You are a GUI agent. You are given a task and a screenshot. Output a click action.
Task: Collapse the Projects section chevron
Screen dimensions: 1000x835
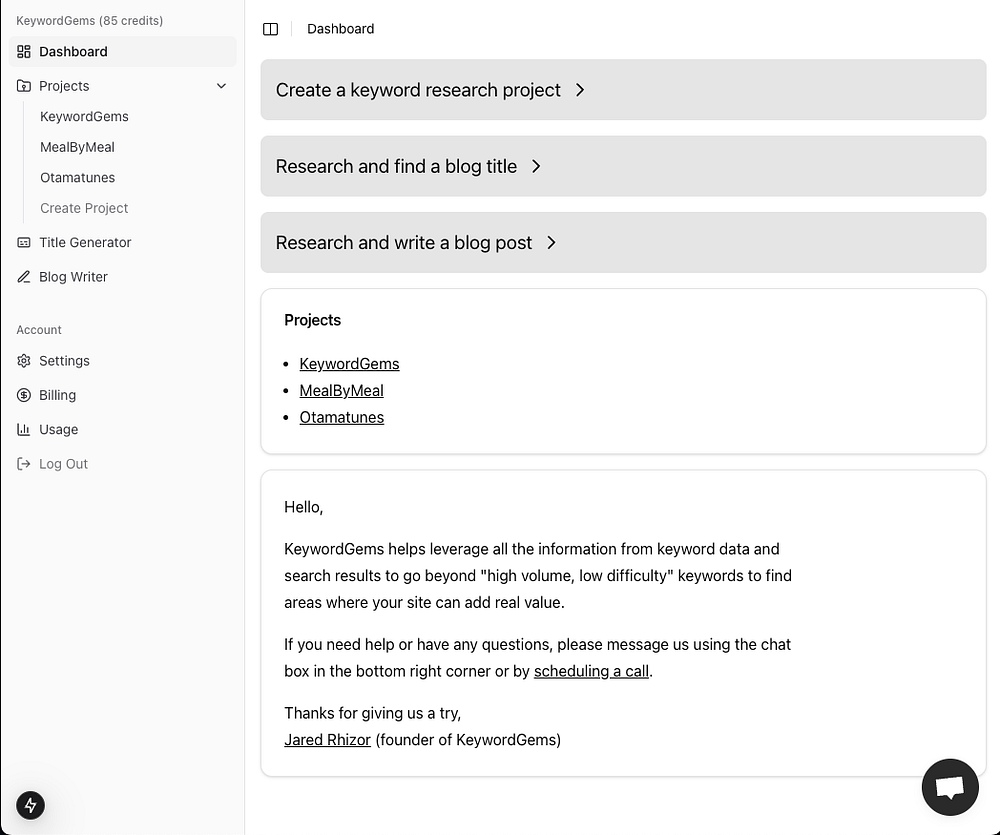click(222, 86)
